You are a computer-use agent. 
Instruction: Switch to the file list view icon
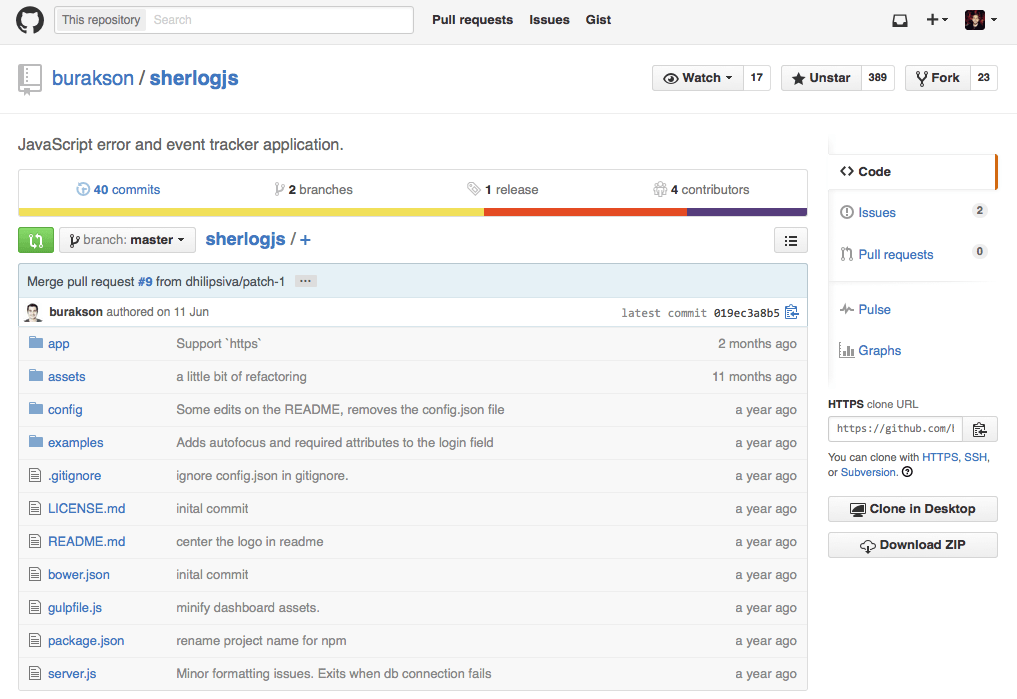point(790,240)
